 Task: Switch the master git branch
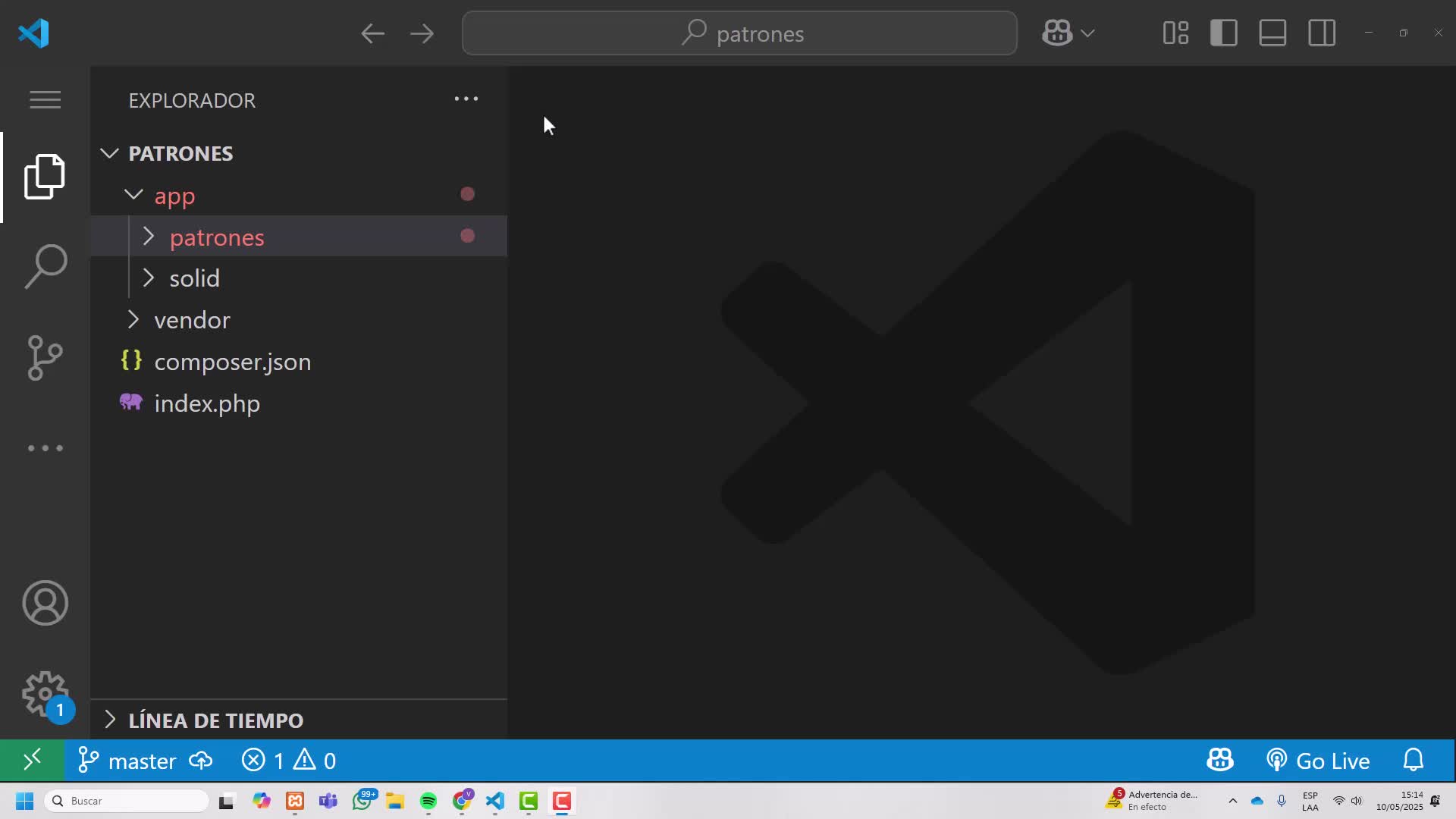(x=127, y=761)
